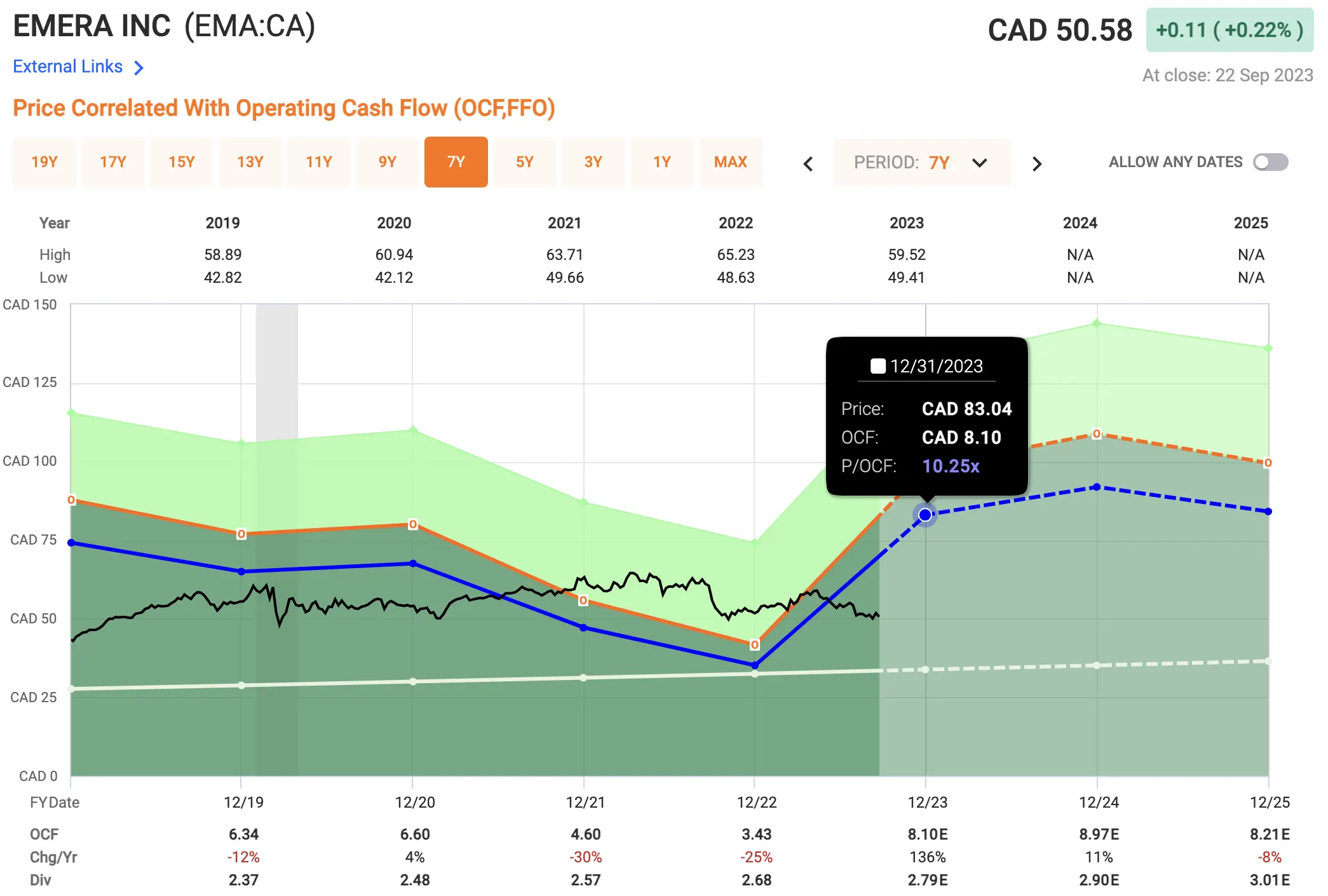
Task: Select the 17Y period tab
Action: click(x=113, y=162)
